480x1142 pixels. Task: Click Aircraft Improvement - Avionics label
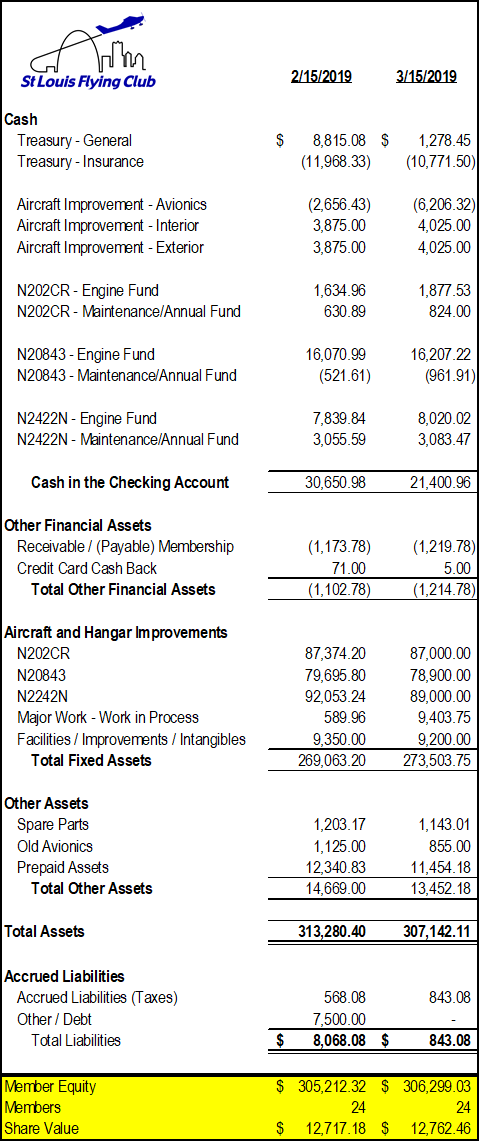[x=112, y=205]
